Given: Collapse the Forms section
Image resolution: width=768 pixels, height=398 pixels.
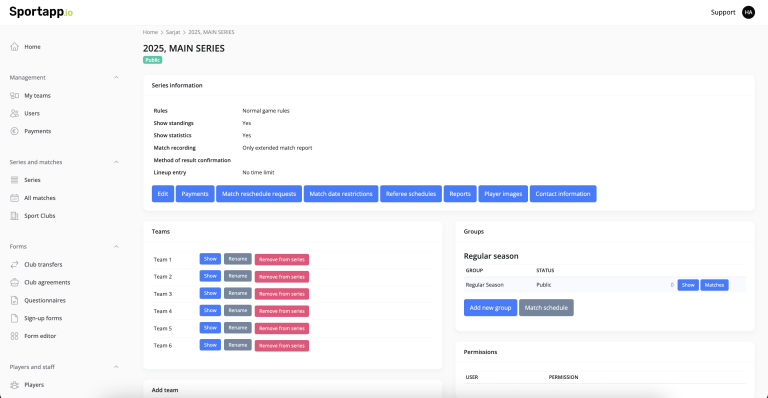Looking at the screenshot, I should 116,247.
